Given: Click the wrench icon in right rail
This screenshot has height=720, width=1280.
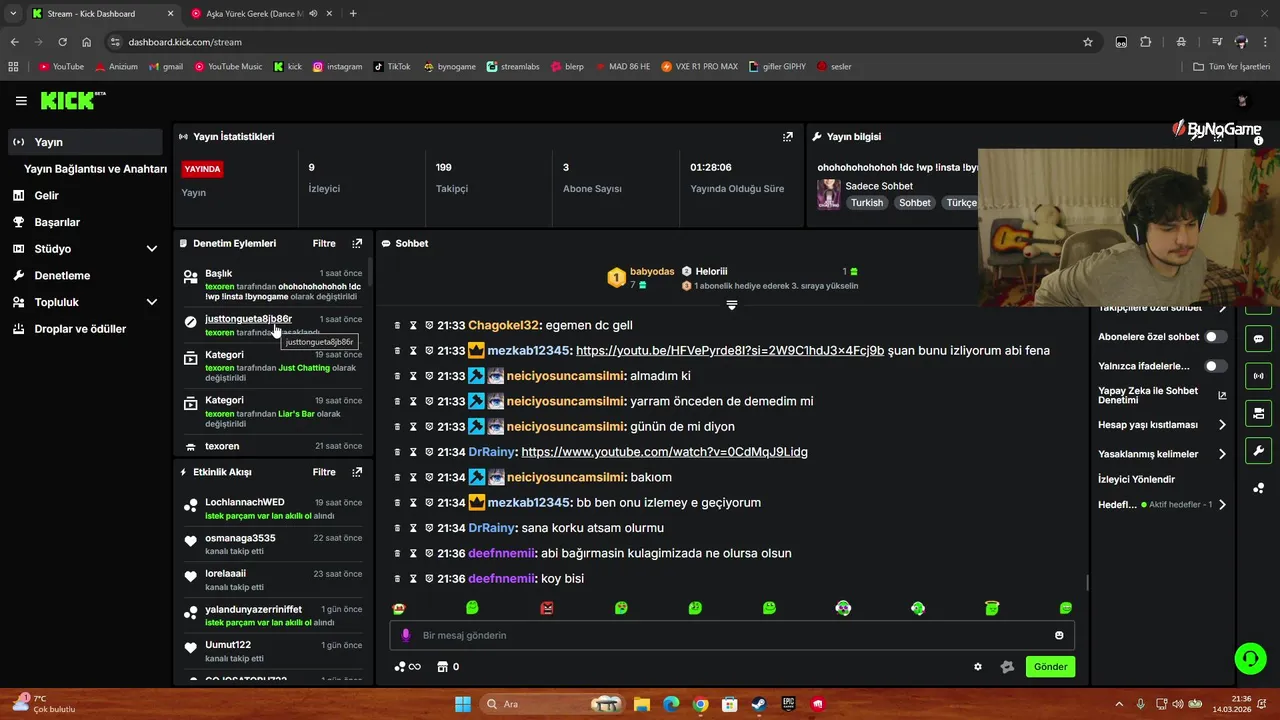Looking at the screenshot, I should point(1258,450).
